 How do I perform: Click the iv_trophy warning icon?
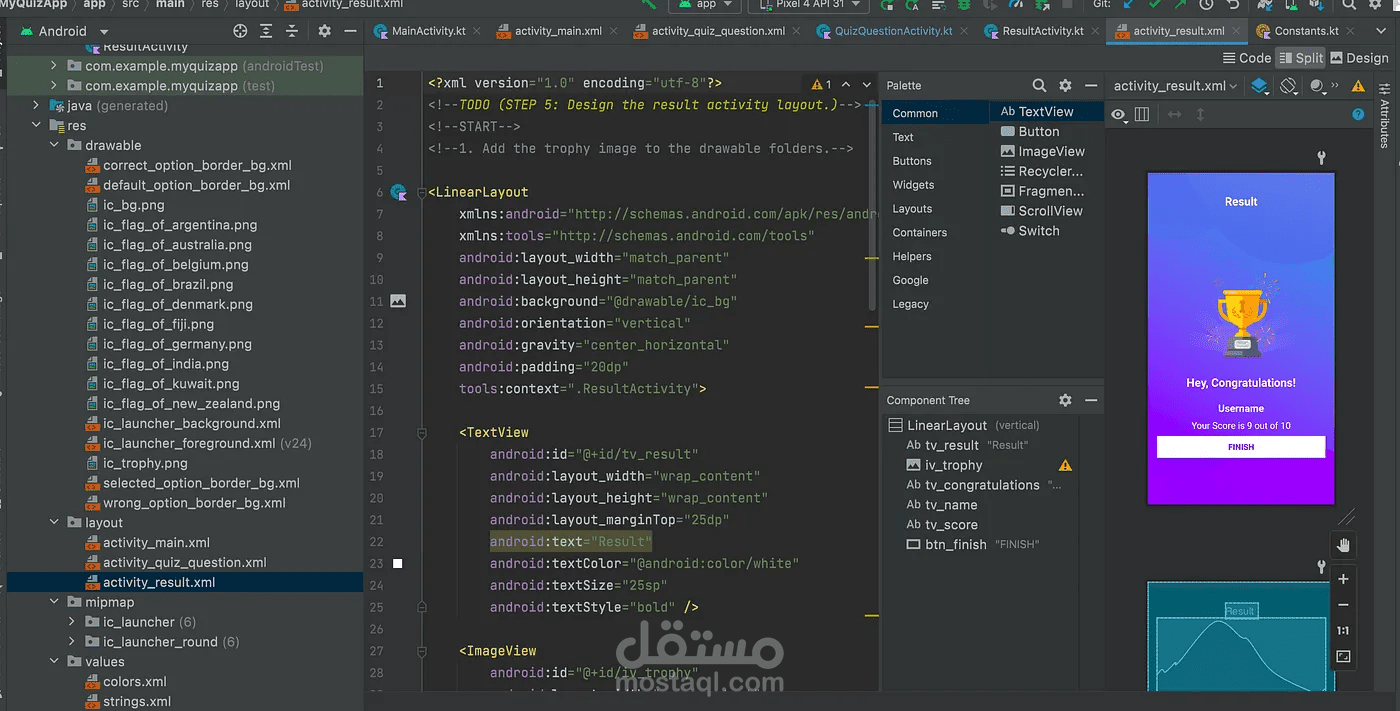pos(1065,465)
